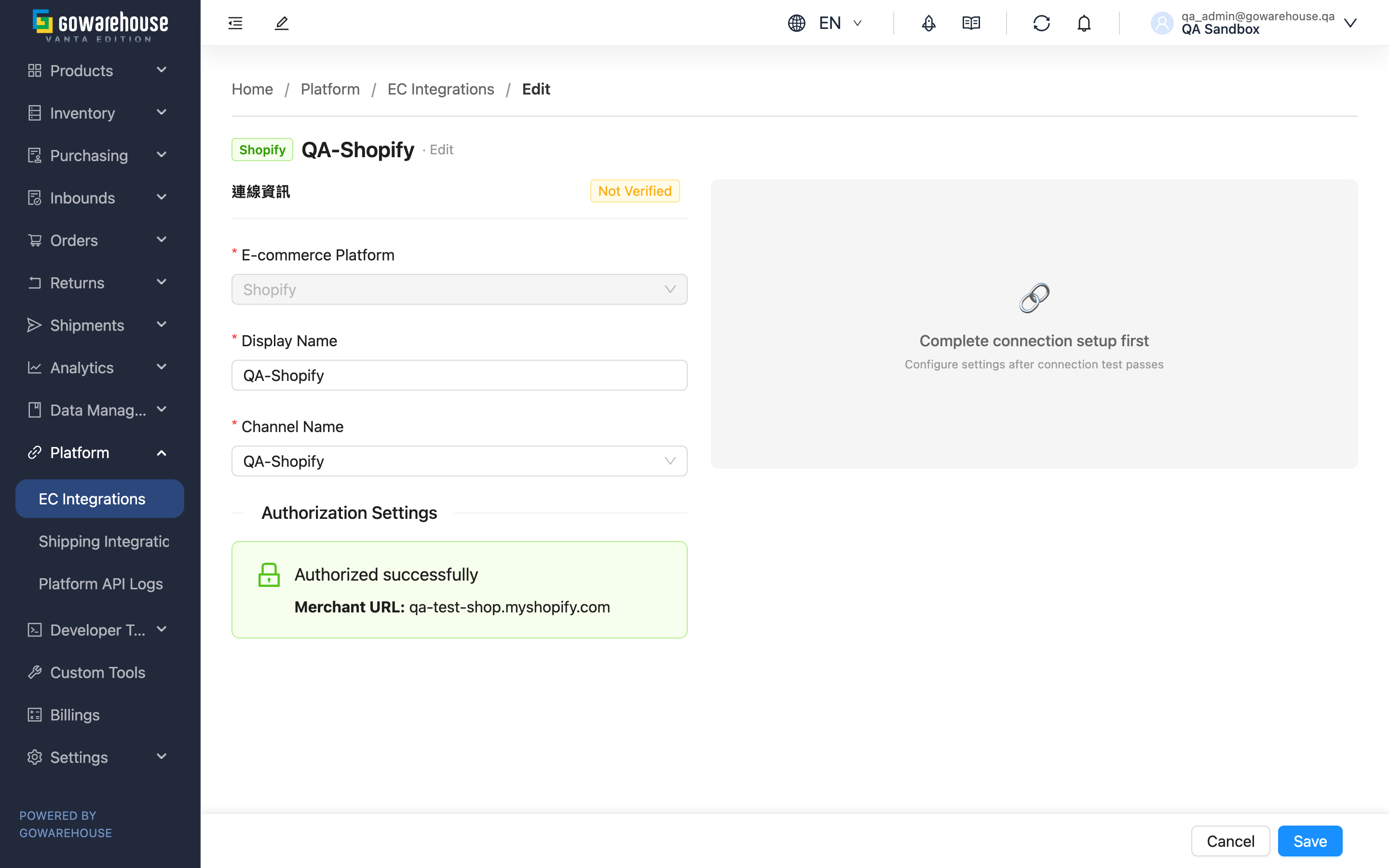Click the Products grid icon in sidebar
Image resolution: width=1389 pixels, height=868 pixels.
pyautogui.click(x=34, y=70)
